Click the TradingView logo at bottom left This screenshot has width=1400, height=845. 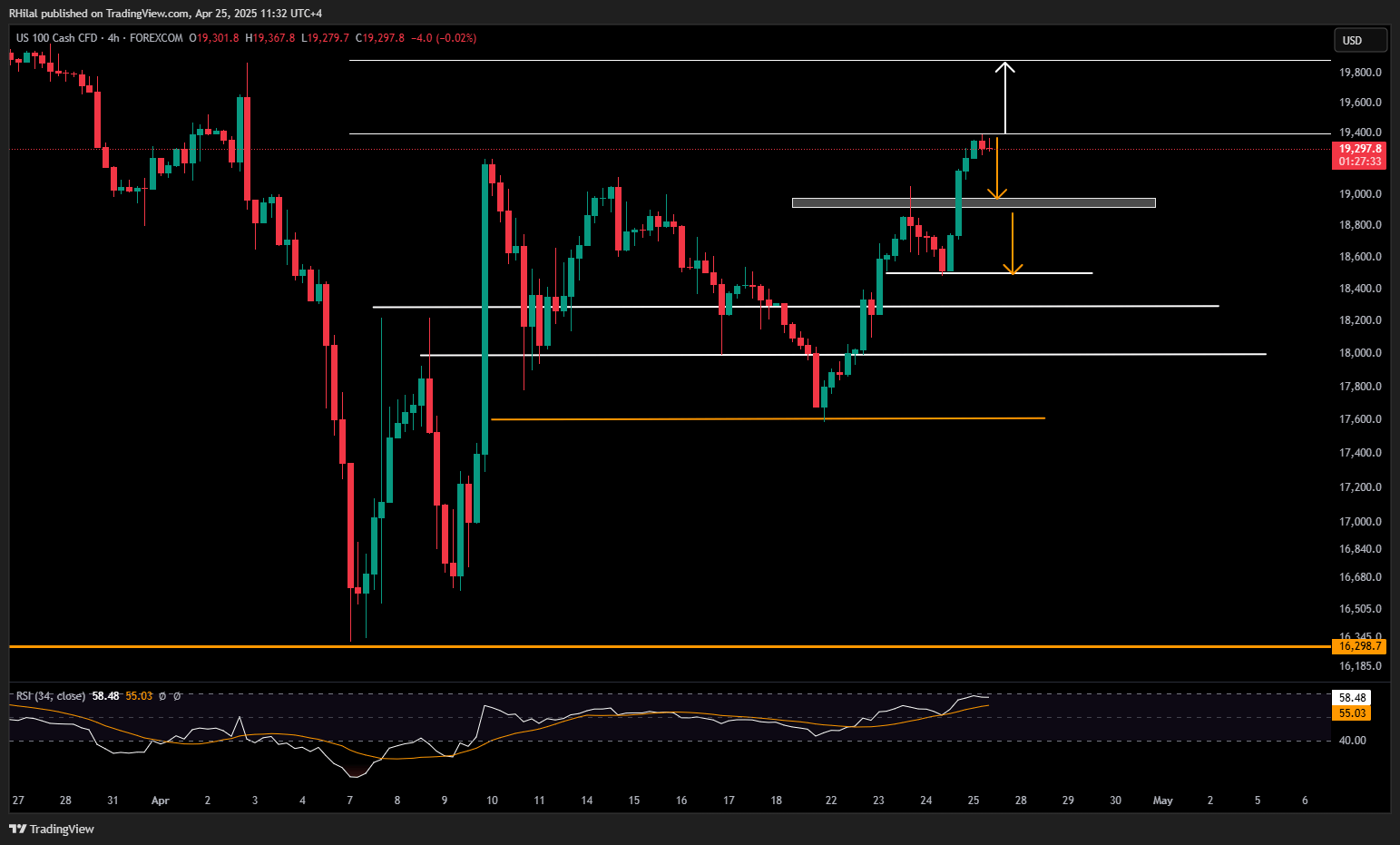52,829
